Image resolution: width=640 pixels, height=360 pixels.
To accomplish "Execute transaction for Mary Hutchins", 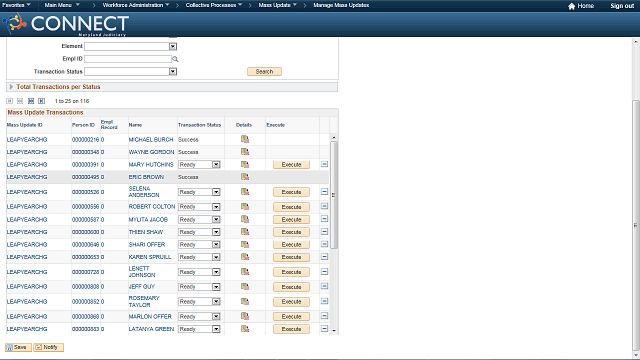I will pyautogui.click(x=291, y=164).
